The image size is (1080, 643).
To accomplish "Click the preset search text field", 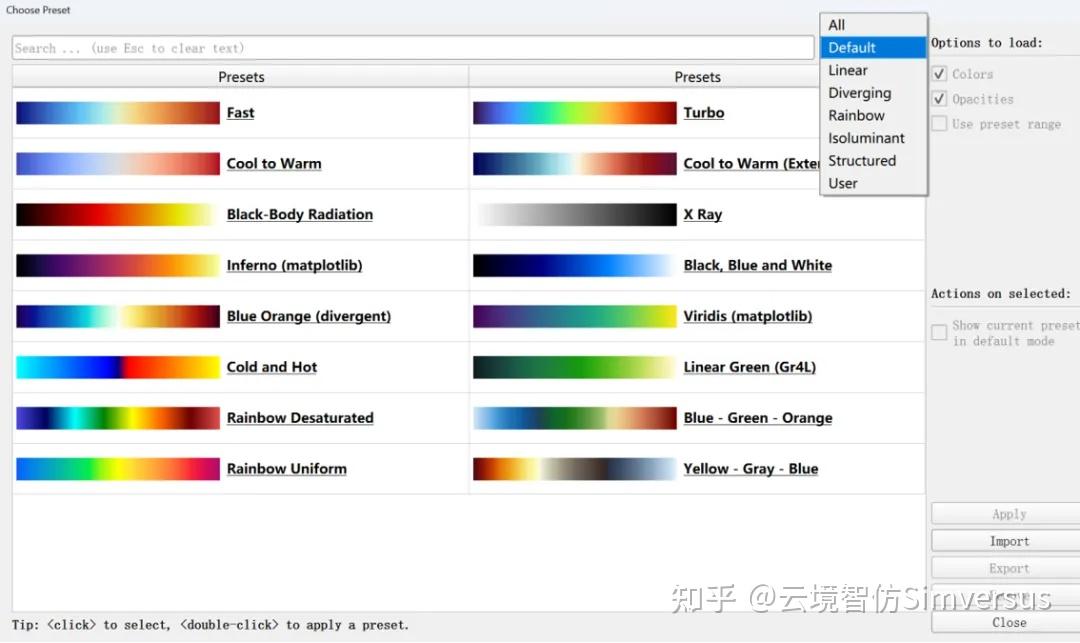I will (412, 48).
